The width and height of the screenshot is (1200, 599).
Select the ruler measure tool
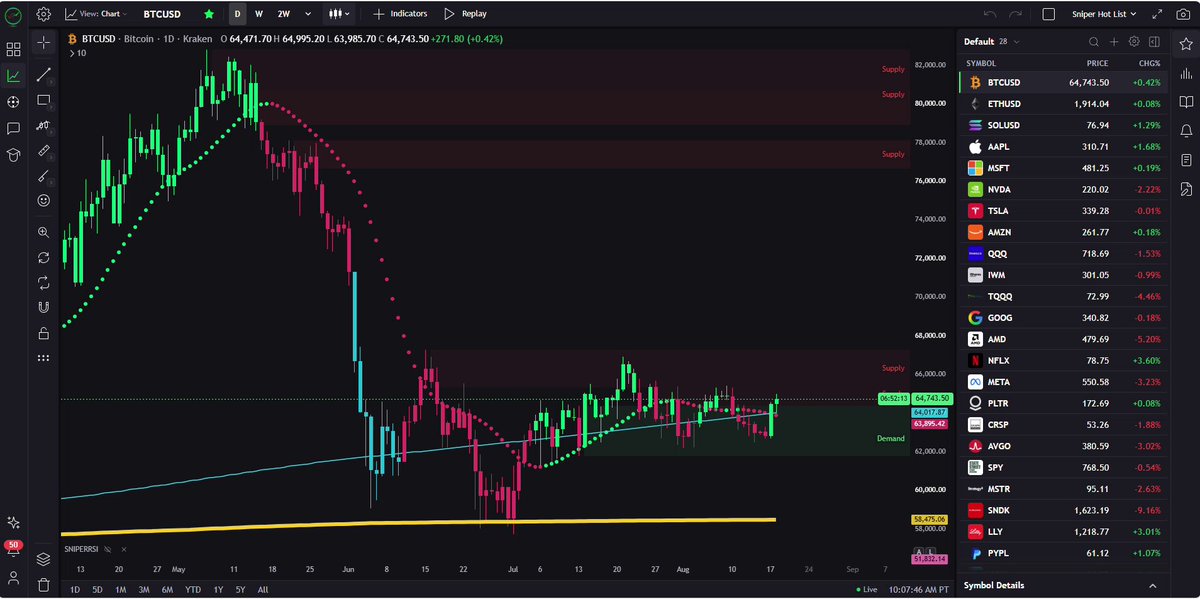43,151
